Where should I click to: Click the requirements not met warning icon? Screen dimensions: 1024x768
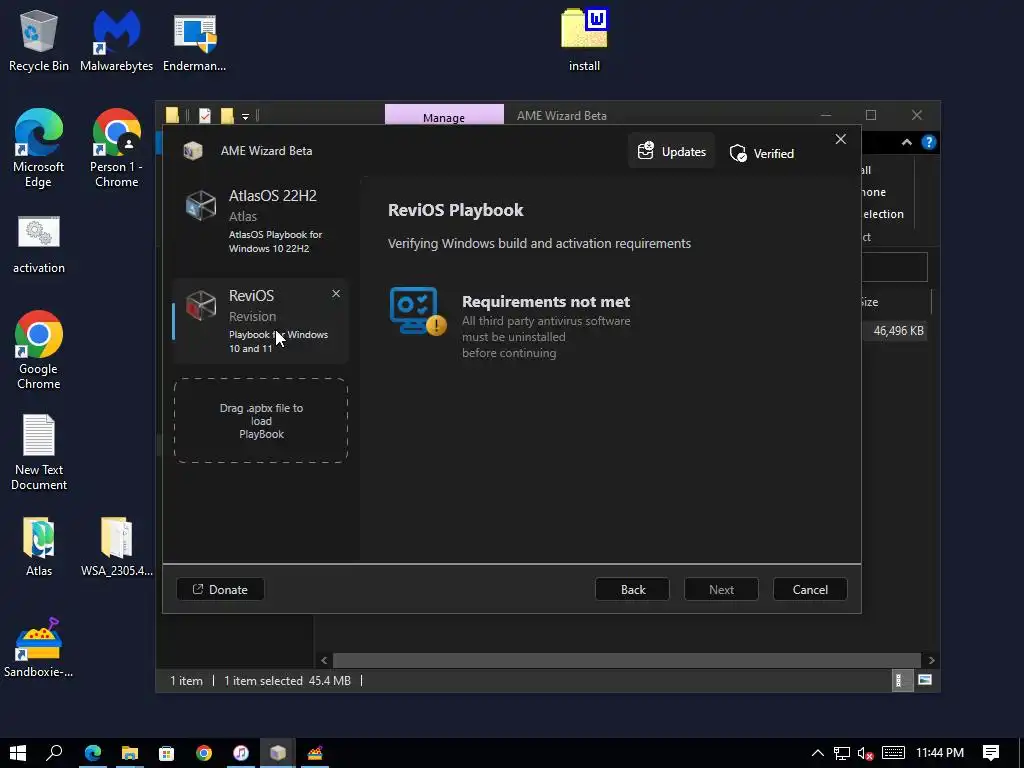(x=418, y=312)
